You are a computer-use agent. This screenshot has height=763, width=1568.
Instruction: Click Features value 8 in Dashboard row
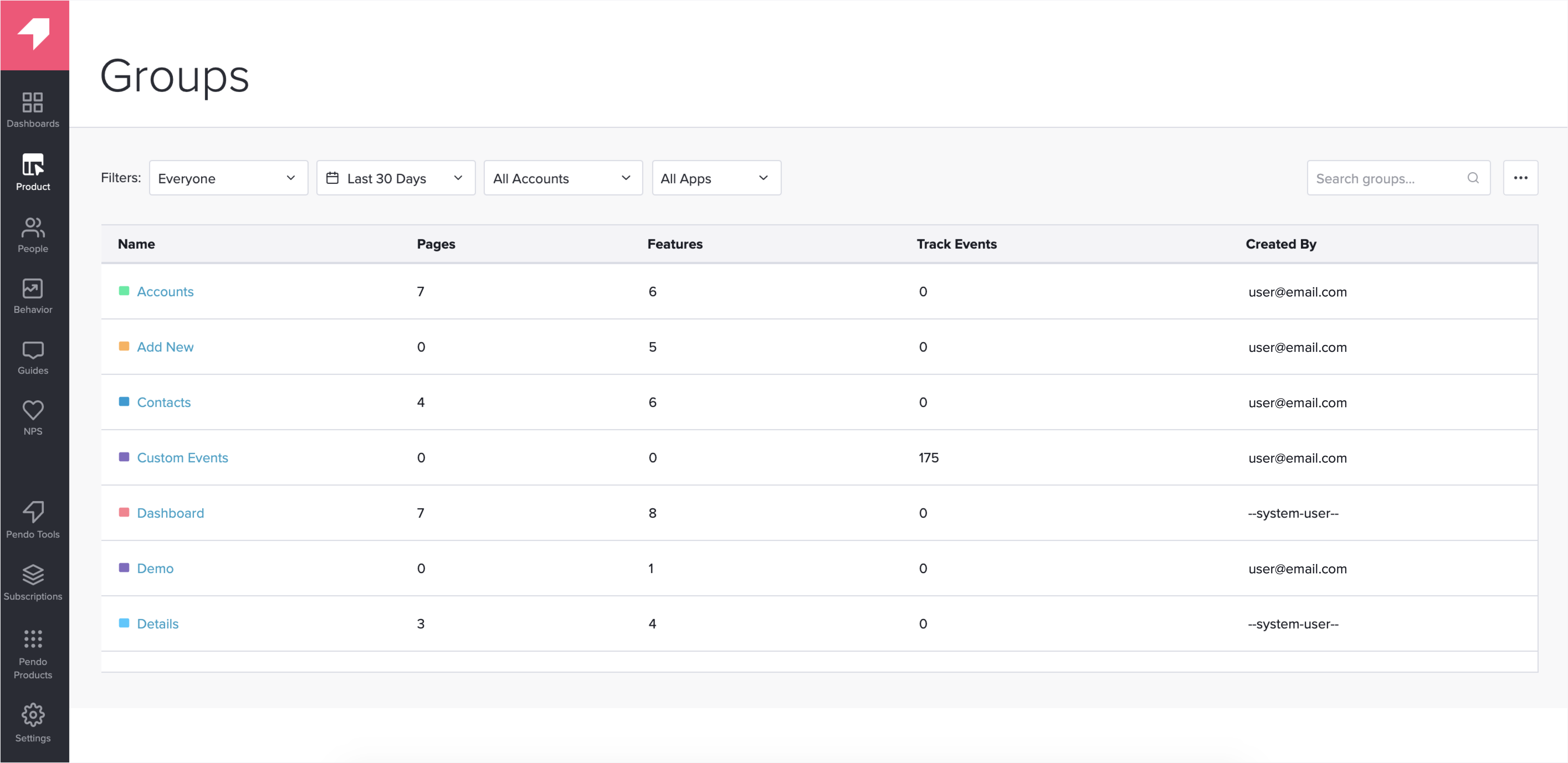[652, 513]
